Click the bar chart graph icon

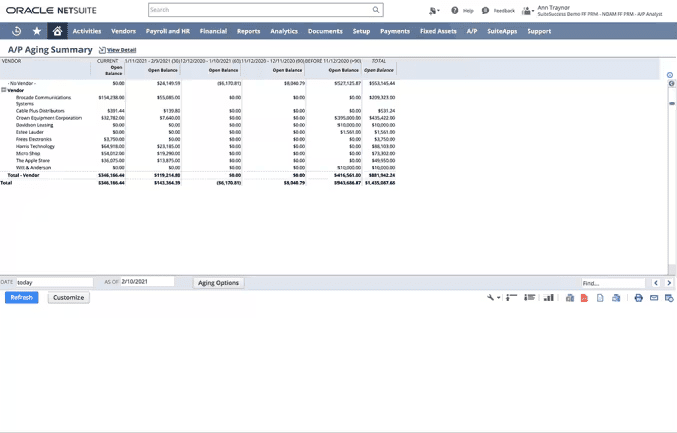click(x=548, y=298)
